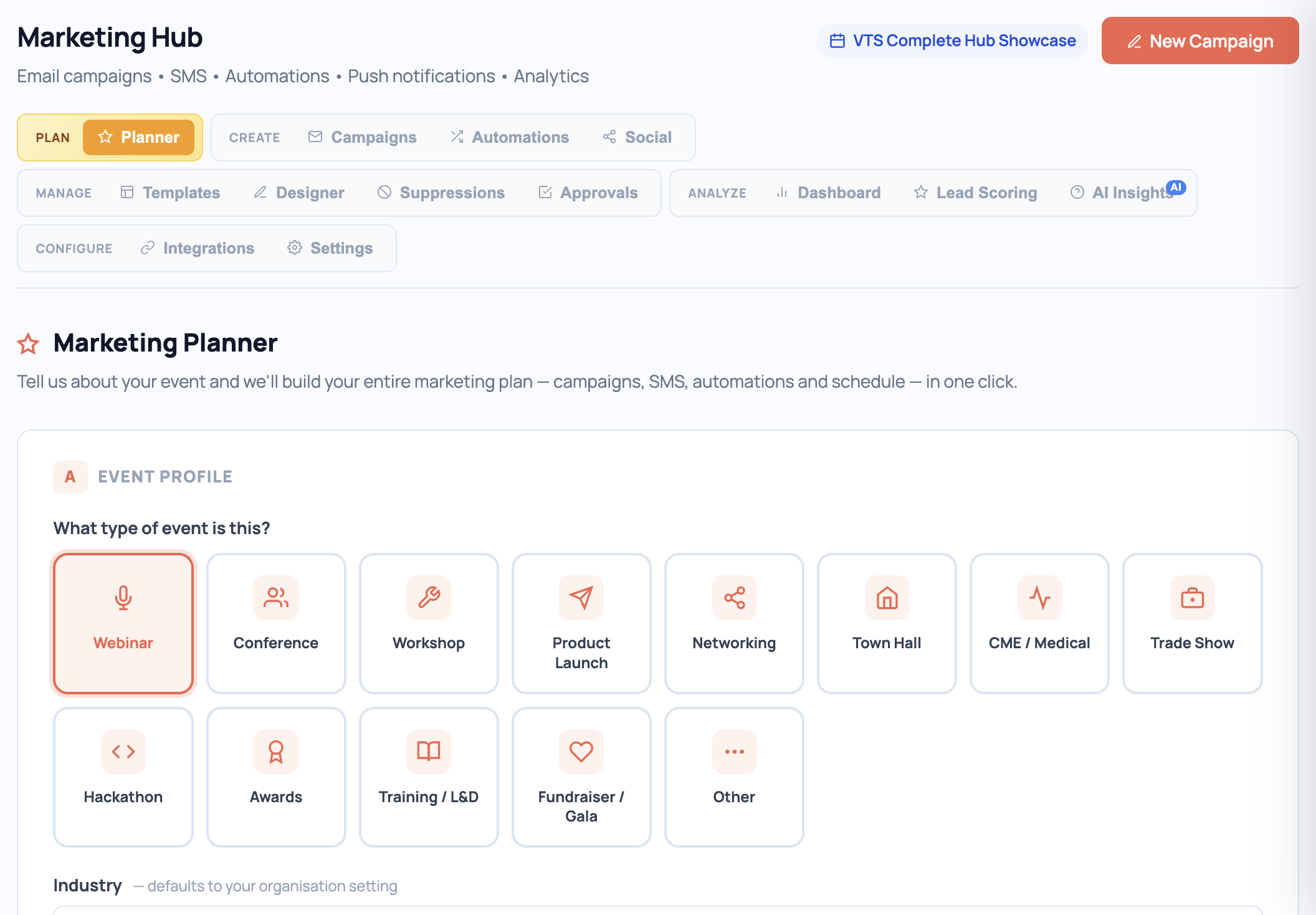Viewport: 1316px width, 915px height.
Task: Click the share icon next to Social
Action: click(x=609, y=137)
